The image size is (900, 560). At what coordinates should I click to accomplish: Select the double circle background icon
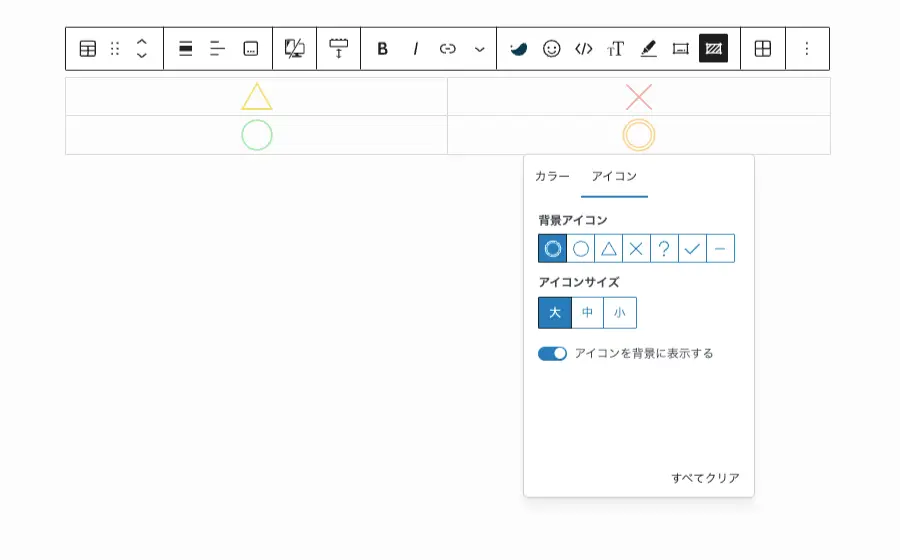tap(552, 248)
